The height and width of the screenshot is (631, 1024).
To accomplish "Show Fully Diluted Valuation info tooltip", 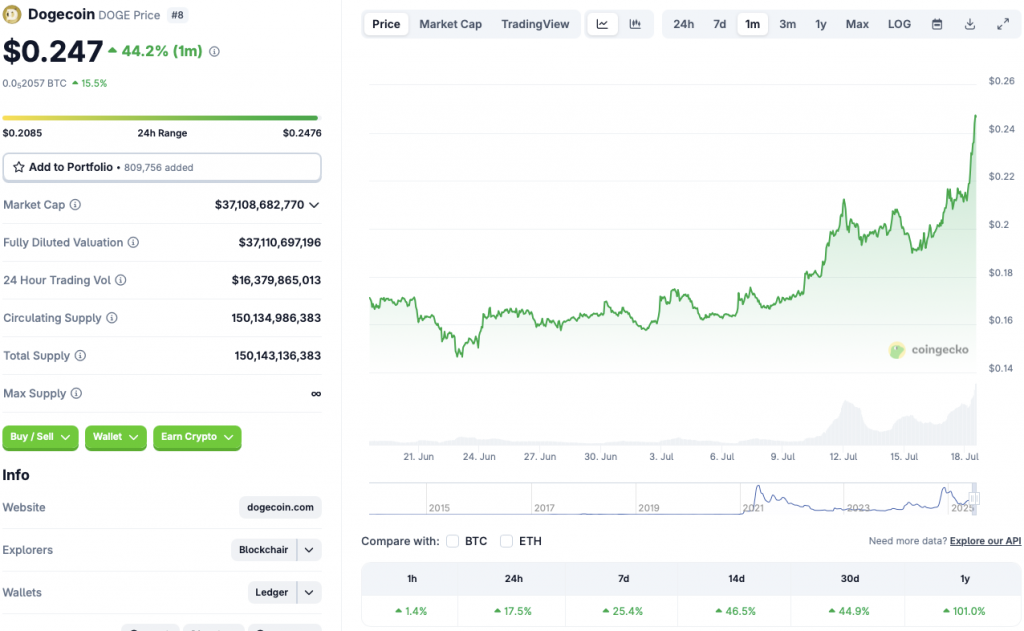I will 133,242.
